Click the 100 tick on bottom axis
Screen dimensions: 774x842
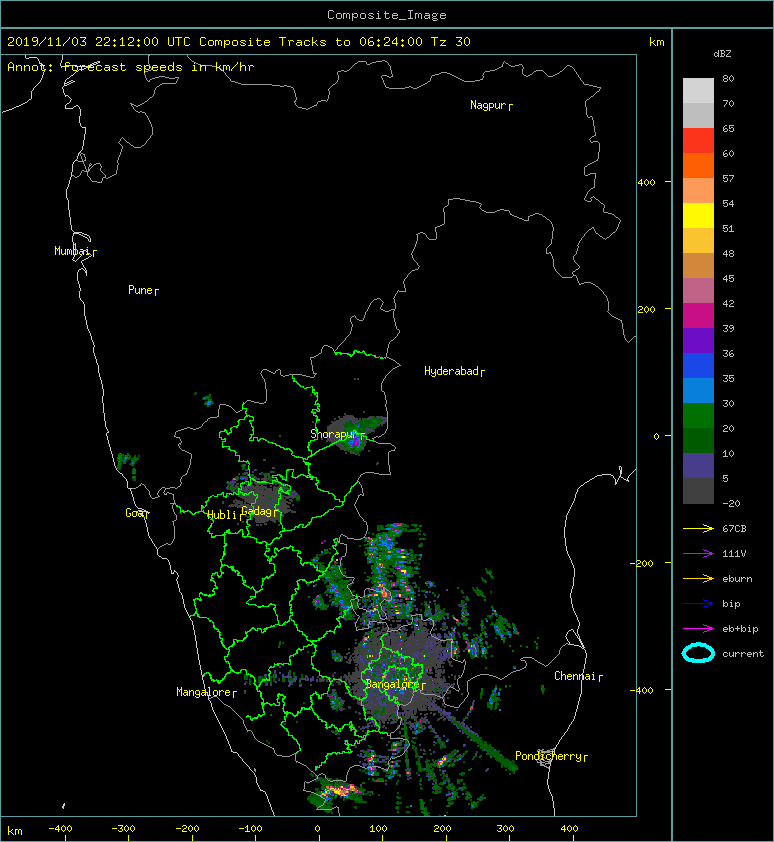(378, 829)
